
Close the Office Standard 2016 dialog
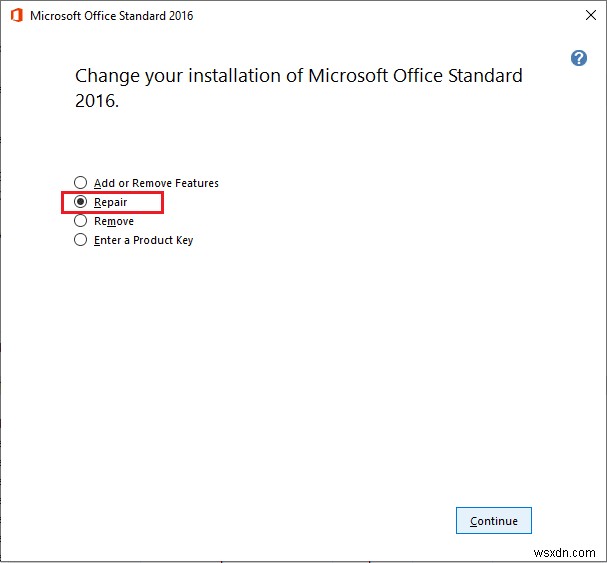[591, 15]
